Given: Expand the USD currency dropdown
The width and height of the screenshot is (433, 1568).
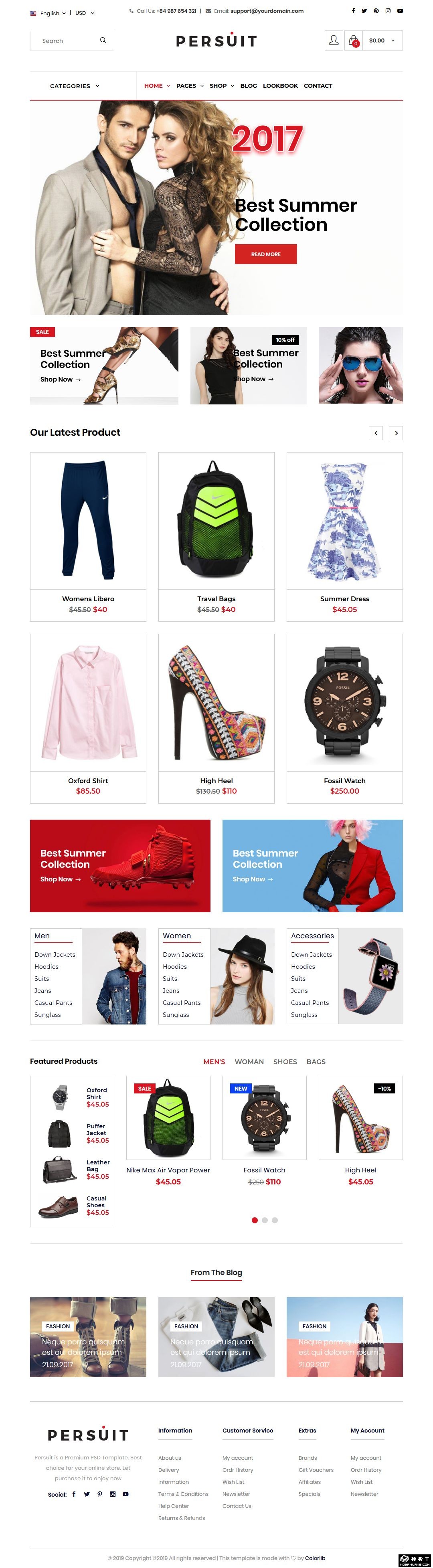Looking at the screenshot, I should pyautogui.click(x=85, y=13).
